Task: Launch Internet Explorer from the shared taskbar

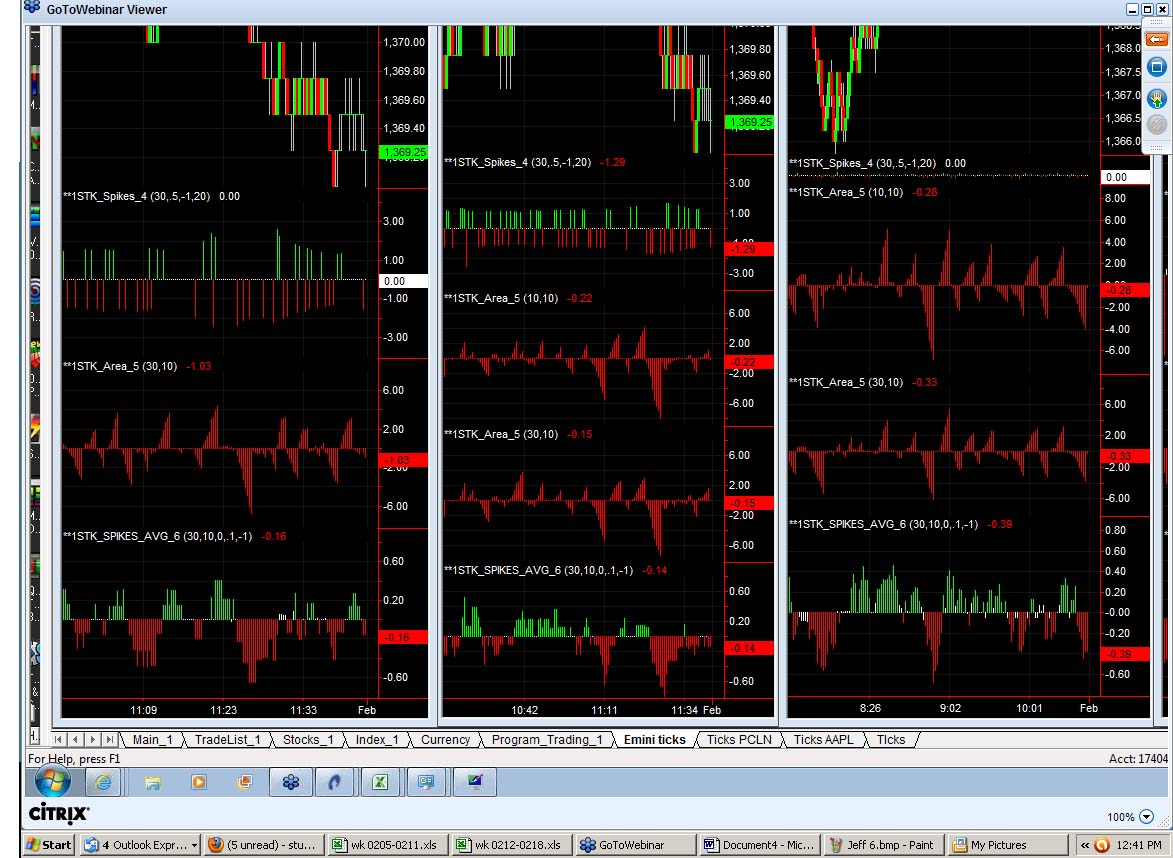Action: pyautogui.click(x=102, y=782)
